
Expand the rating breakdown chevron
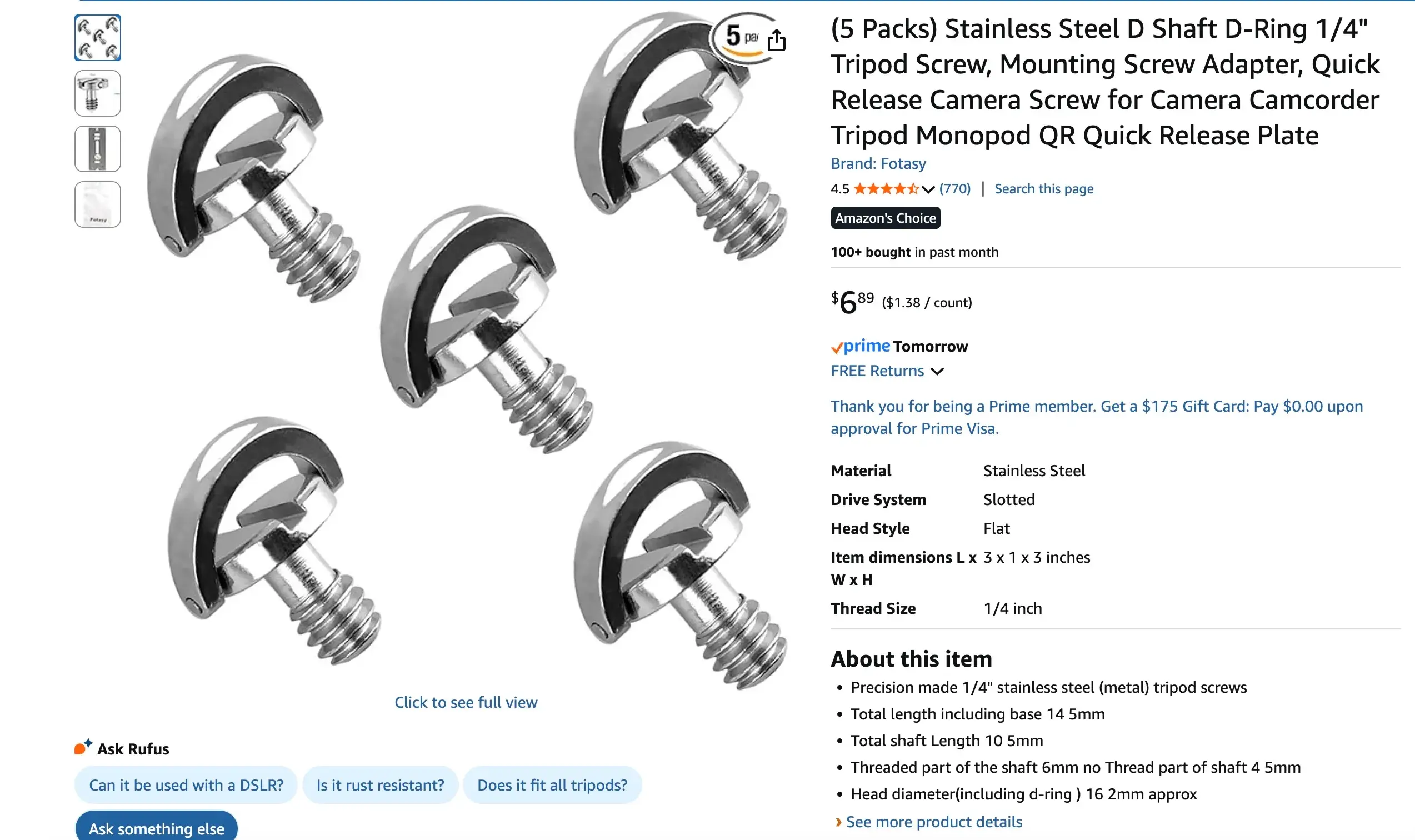(x=928, y=189)
